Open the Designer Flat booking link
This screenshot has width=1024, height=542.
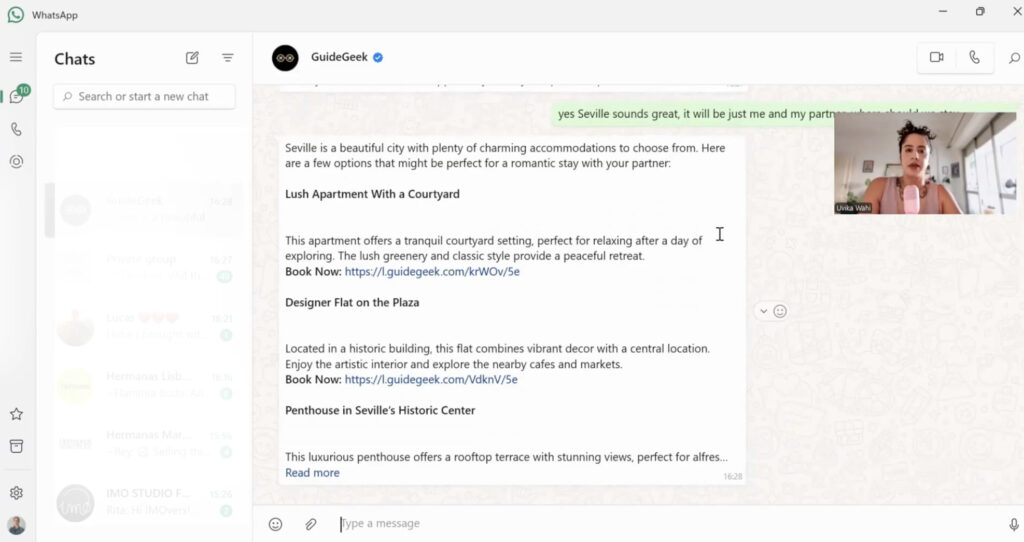pos(431,380)
